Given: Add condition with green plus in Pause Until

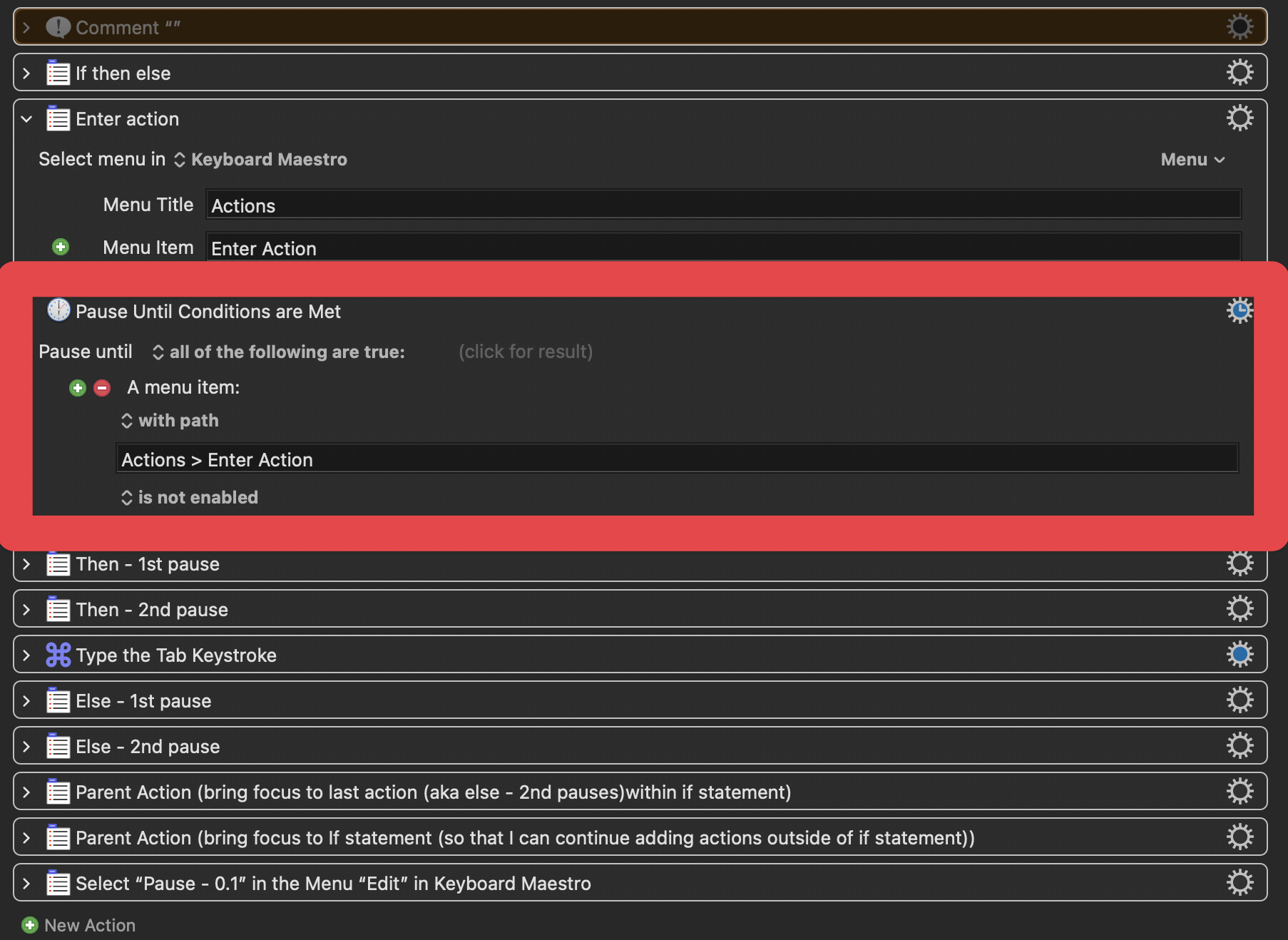Looking at the screenshot, I should [x=78, y=388].
